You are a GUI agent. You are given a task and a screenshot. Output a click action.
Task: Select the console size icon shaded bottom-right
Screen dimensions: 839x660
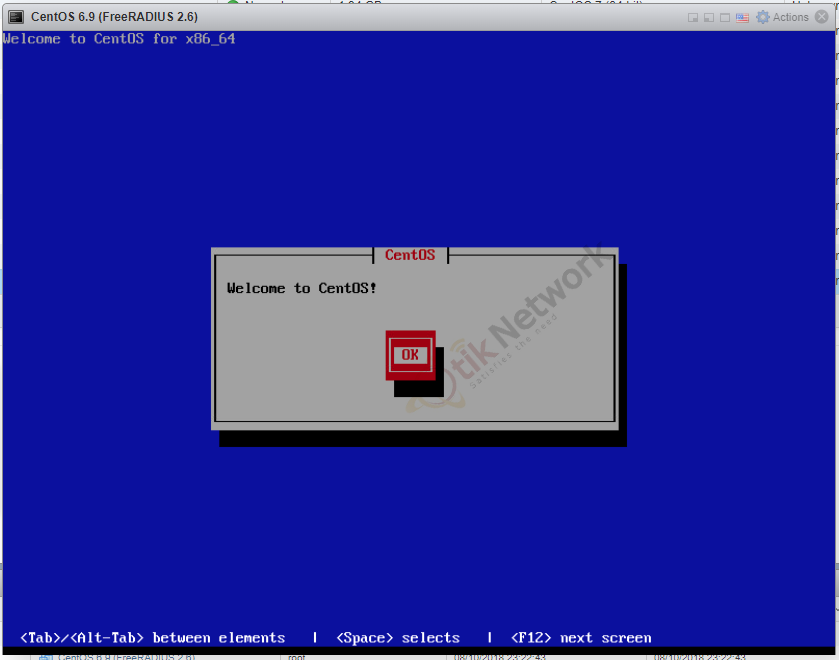[x=693, y=18]
